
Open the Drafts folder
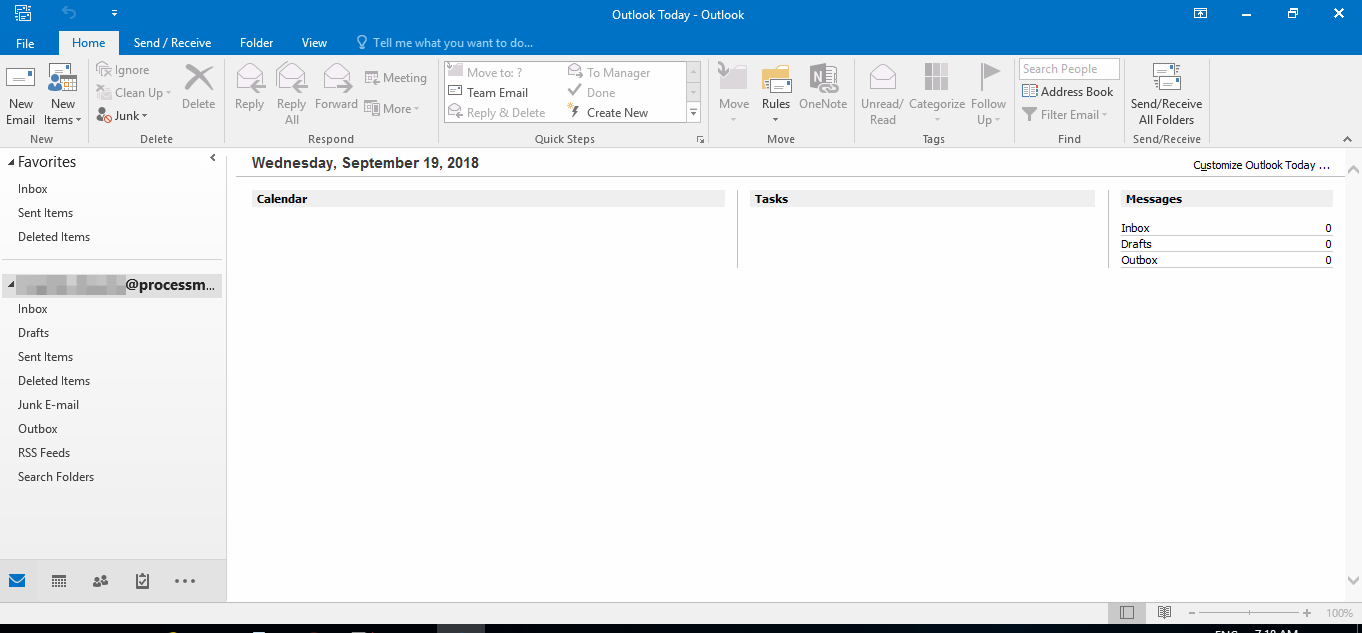33,333
